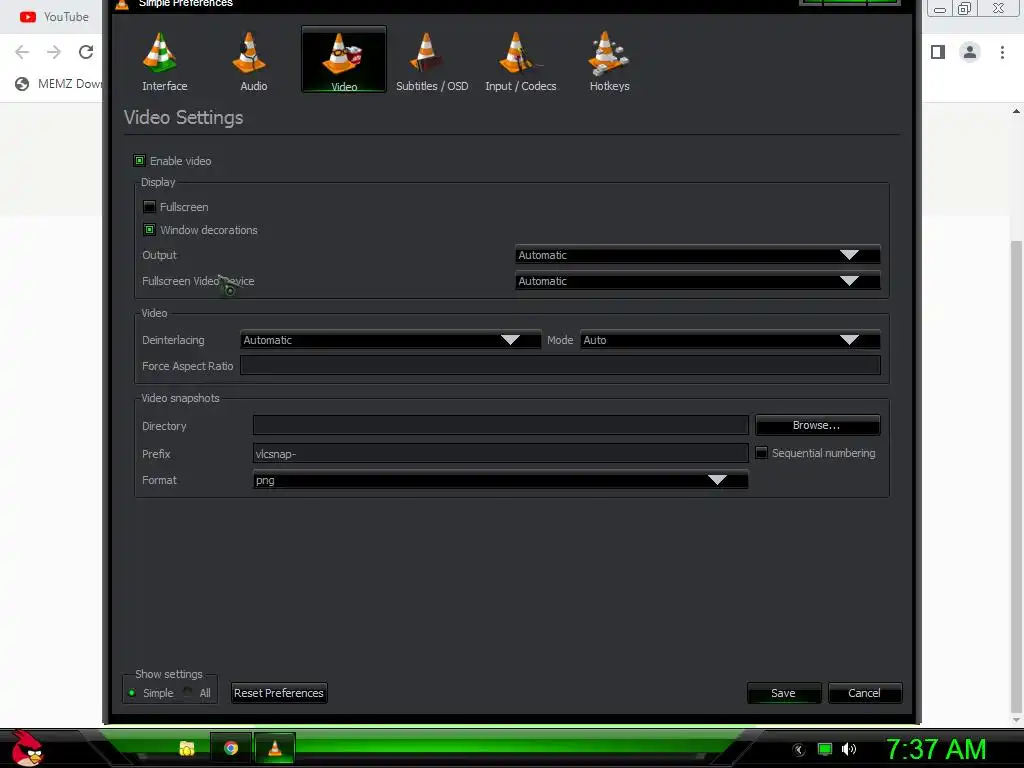Click Chrome's reload page icon

tap(86, 52)
